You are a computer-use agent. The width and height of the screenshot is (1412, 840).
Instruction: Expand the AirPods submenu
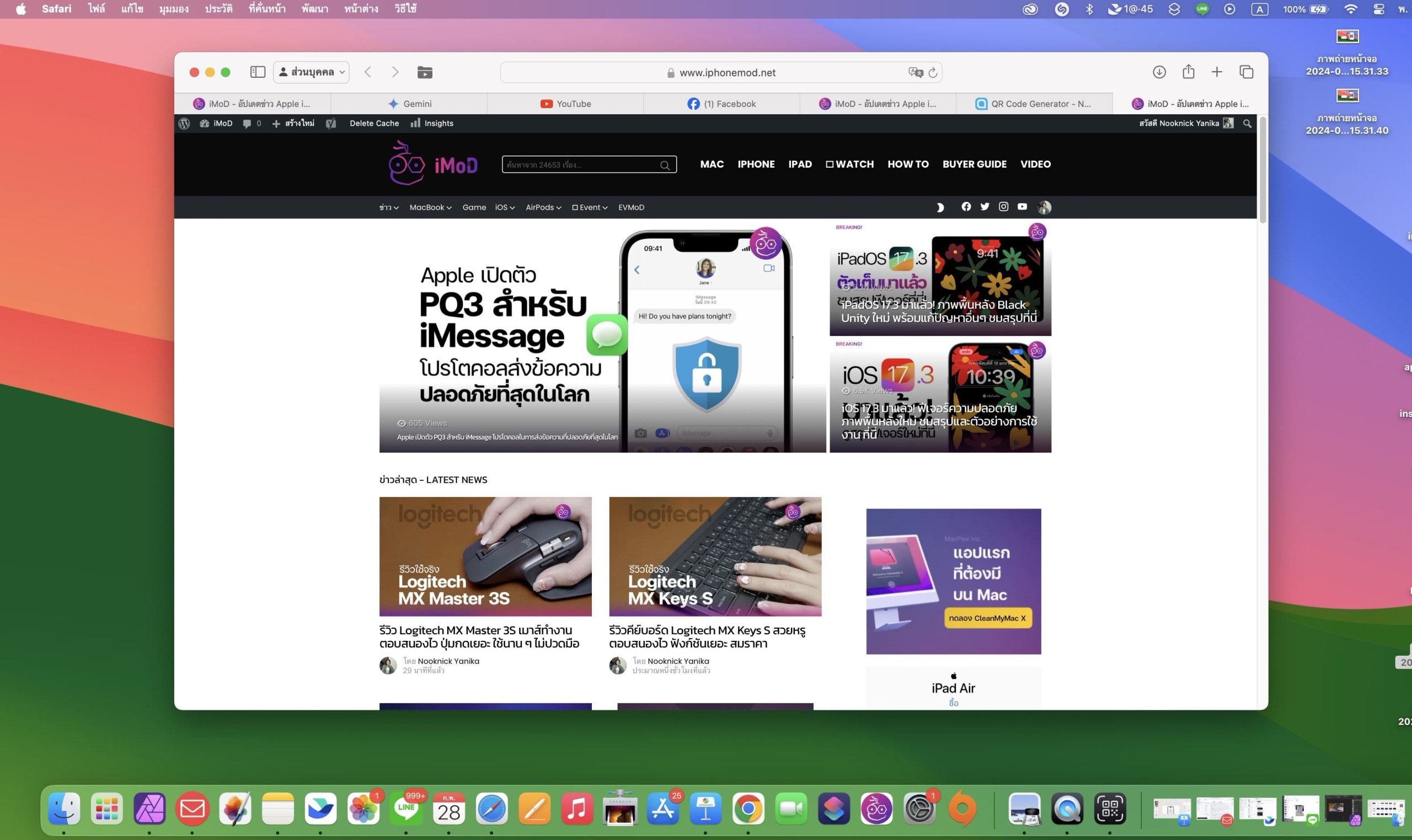(543, 207)
